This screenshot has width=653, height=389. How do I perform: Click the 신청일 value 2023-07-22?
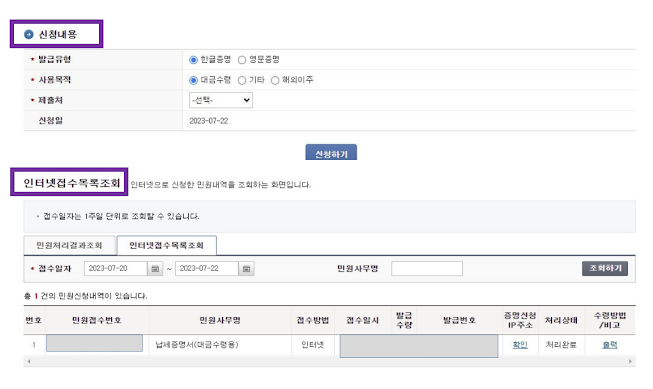209,121
